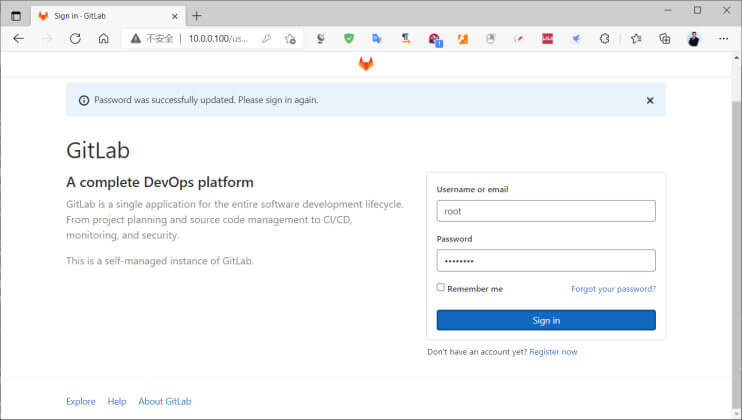
Task: Minimize the browser window
Action: 668,10
